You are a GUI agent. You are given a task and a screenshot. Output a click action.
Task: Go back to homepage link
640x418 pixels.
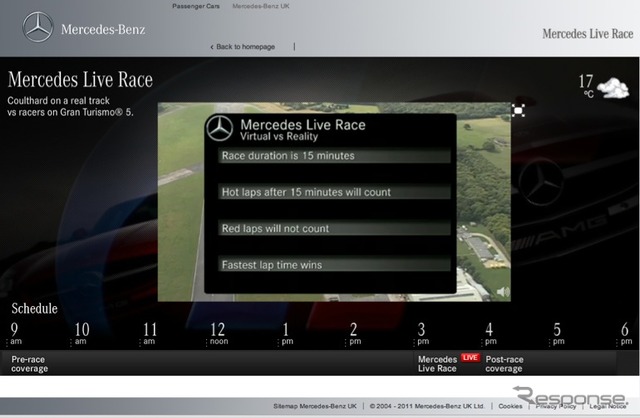click(242, 47)
